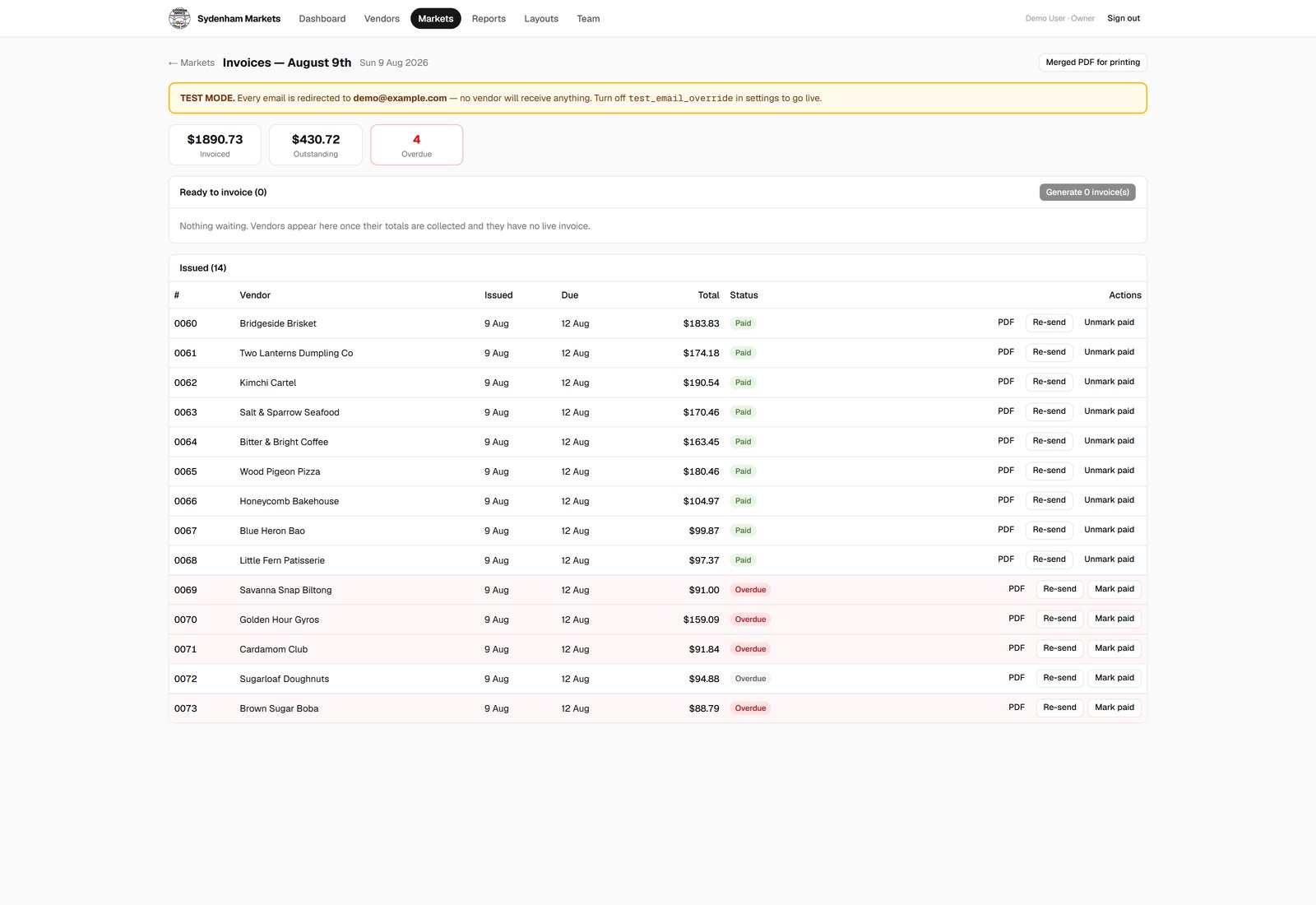Screen dimensions: 1316x905
Task: Re-send overdue Golden Hour Gyros invoice
Action: [1059, 619]
